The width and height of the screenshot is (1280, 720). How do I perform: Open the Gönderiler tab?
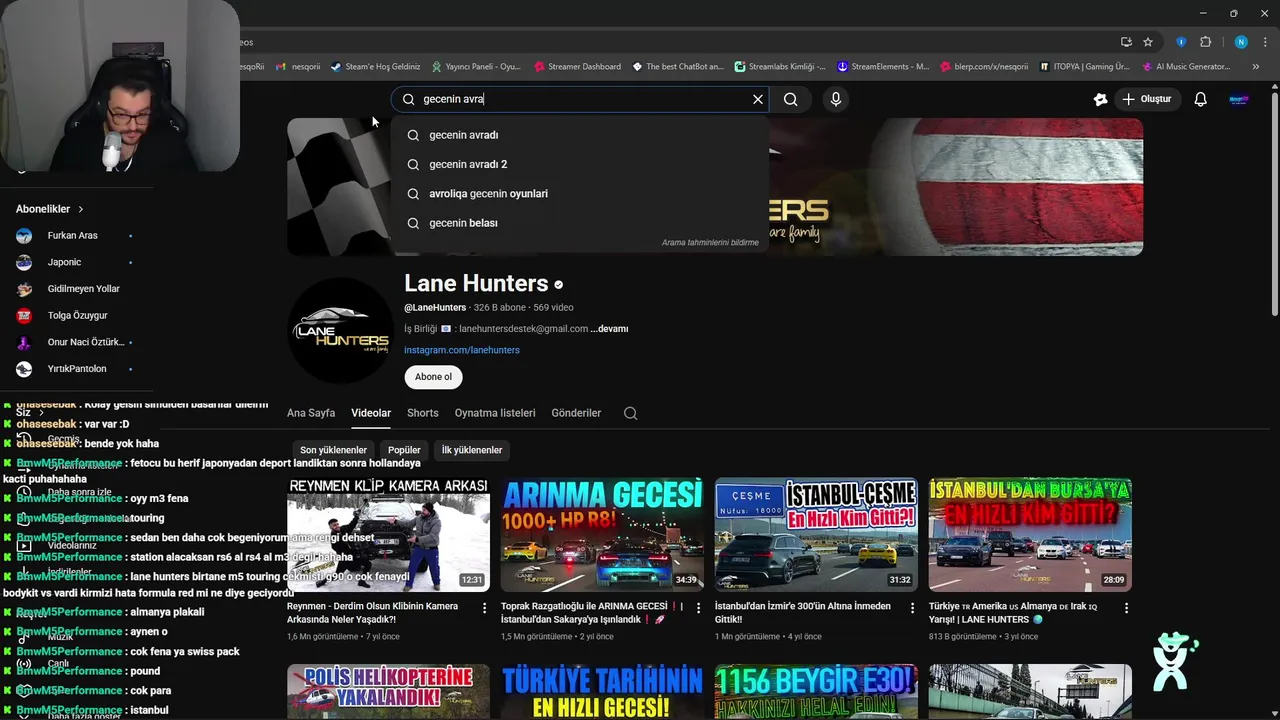576,413
